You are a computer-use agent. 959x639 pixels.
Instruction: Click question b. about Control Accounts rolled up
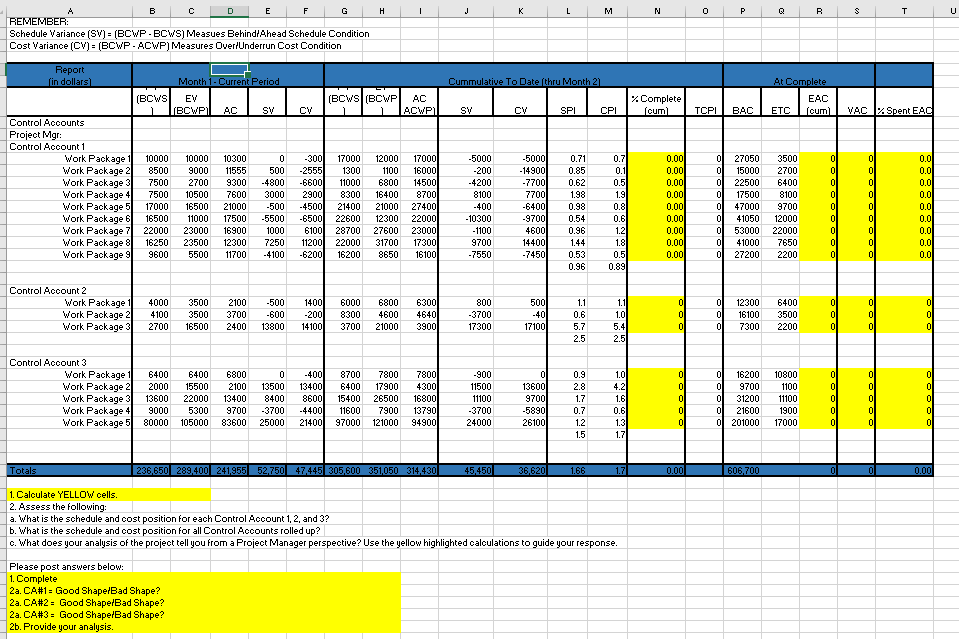coord(165,531)
